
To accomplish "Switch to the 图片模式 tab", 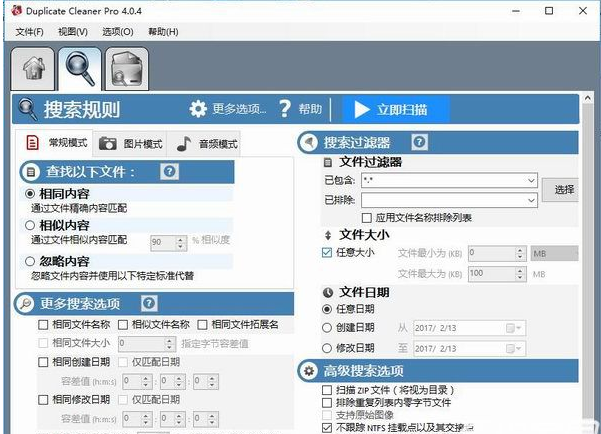I will click(130, 144).
